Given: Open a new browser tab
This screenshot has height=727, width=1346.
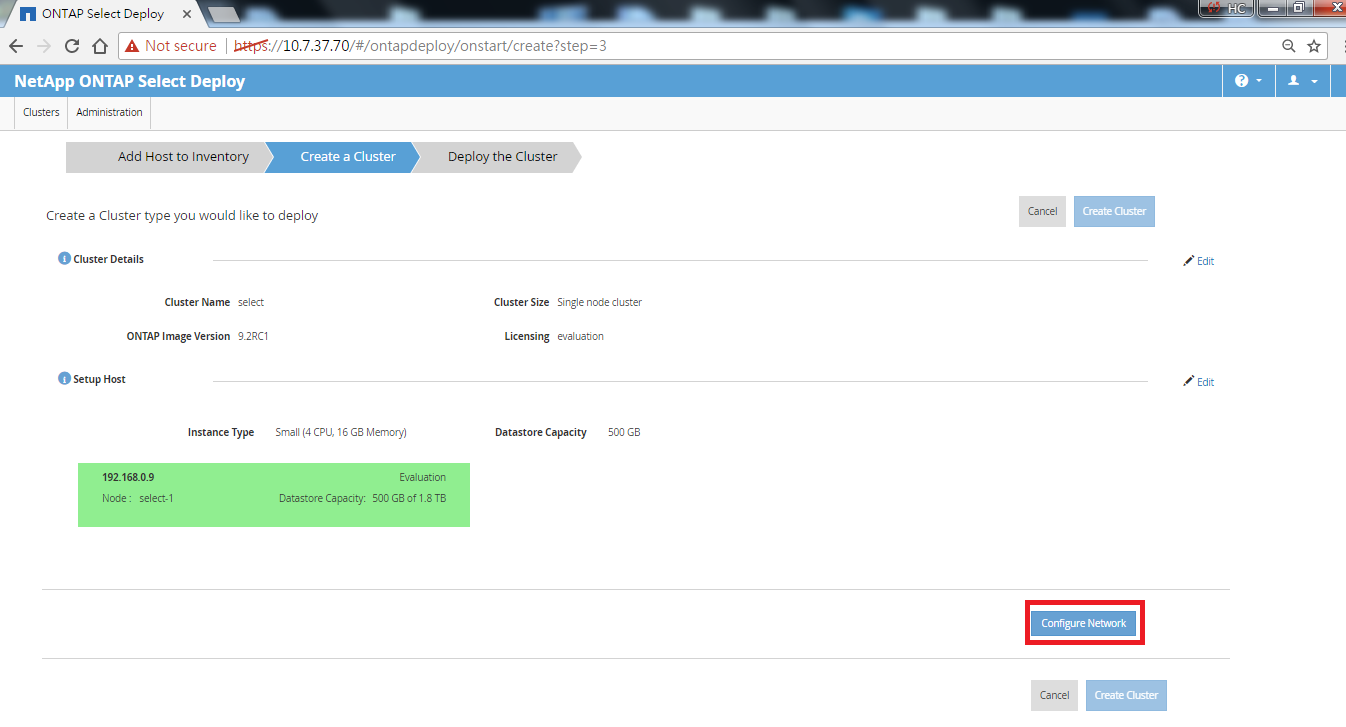Looking at the screenshot, I should [223, 14].
